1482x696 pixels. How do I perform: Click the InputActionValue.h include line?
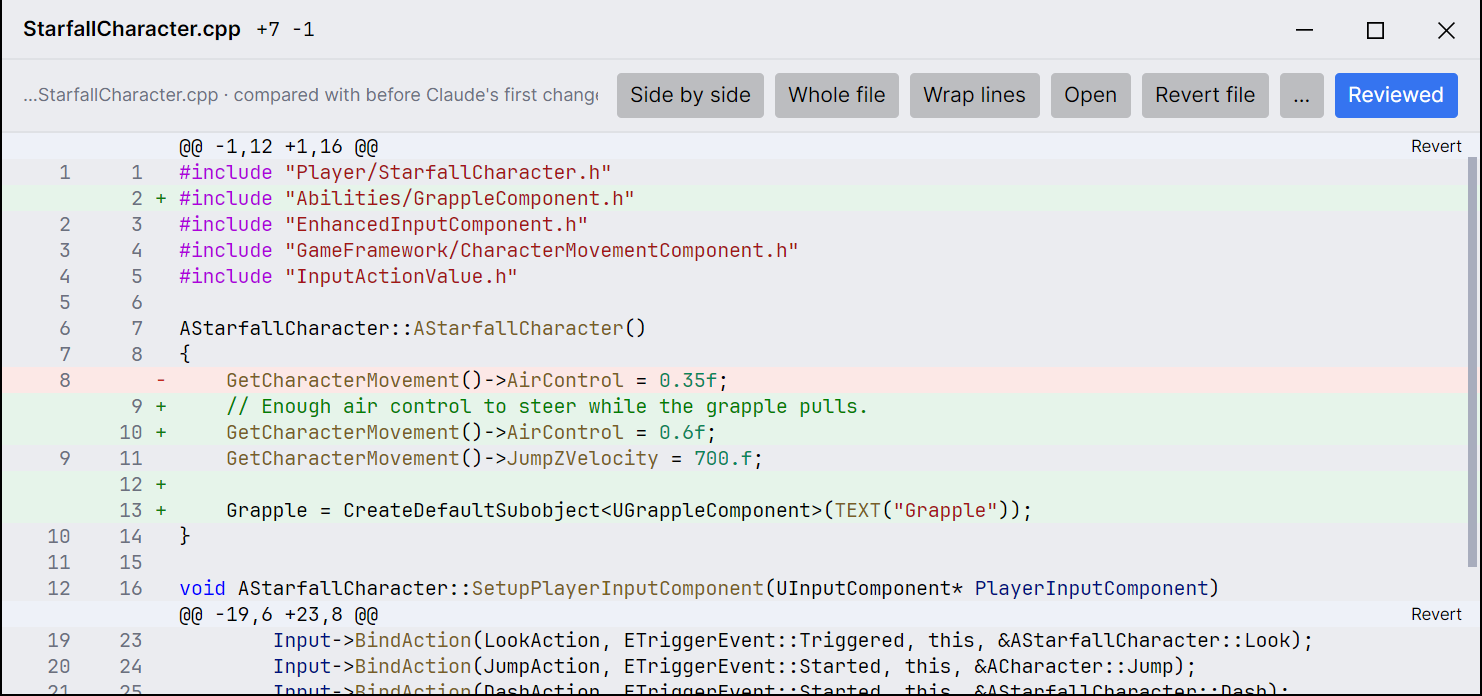734,276
